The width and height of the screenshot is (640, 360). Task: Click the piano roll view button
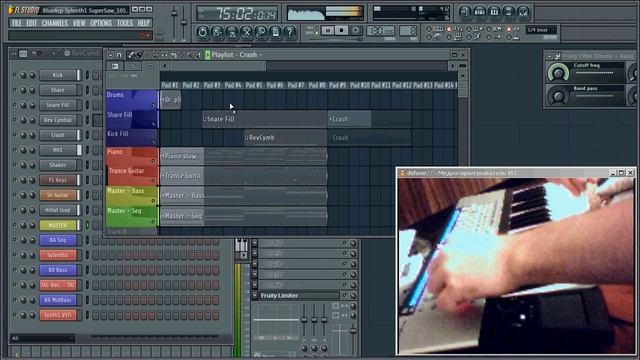click(494, 12)
